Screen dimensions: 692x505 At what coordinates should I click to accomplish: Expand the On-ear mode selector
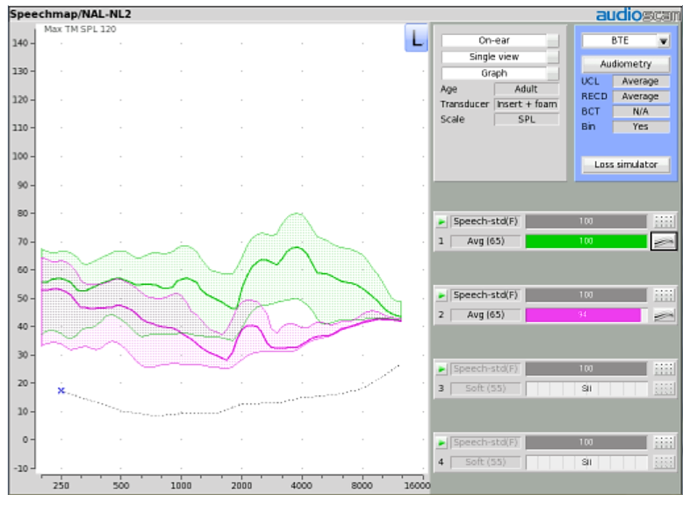point(500,41)
